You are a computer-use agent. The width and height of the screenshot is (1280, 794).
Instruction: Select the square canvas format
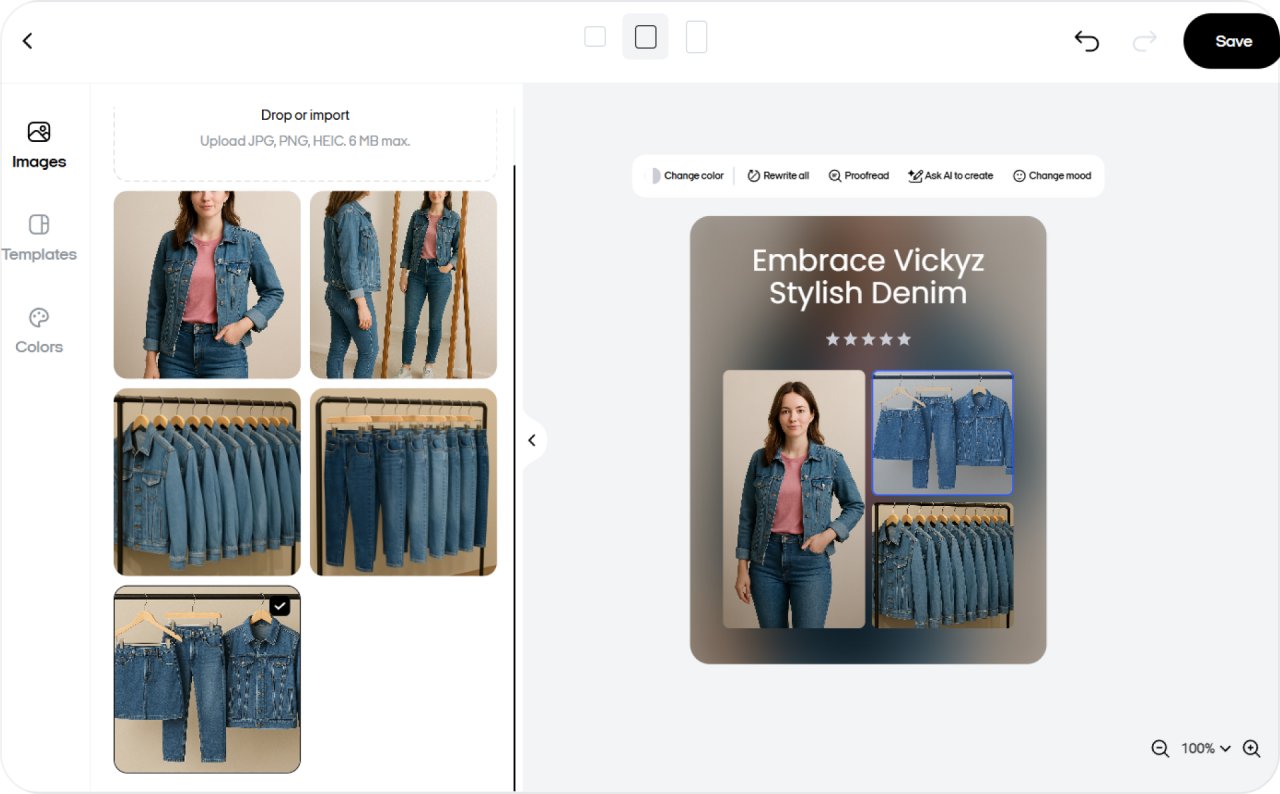click(x=645, y=36)
